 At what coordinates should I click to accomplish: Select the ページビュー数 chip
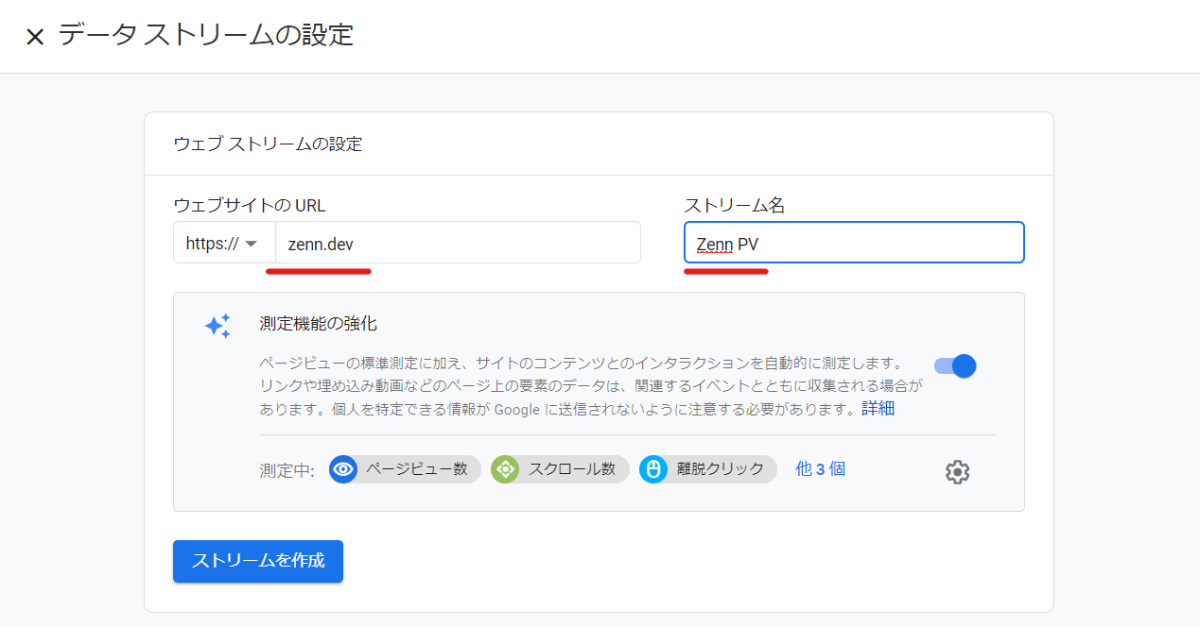pos(405,469)
